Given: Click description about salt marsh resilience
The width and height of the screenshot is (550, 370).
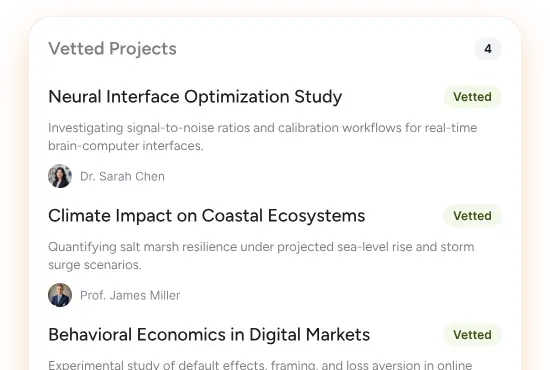Looking at the screenshot, I should coord(261,256).
